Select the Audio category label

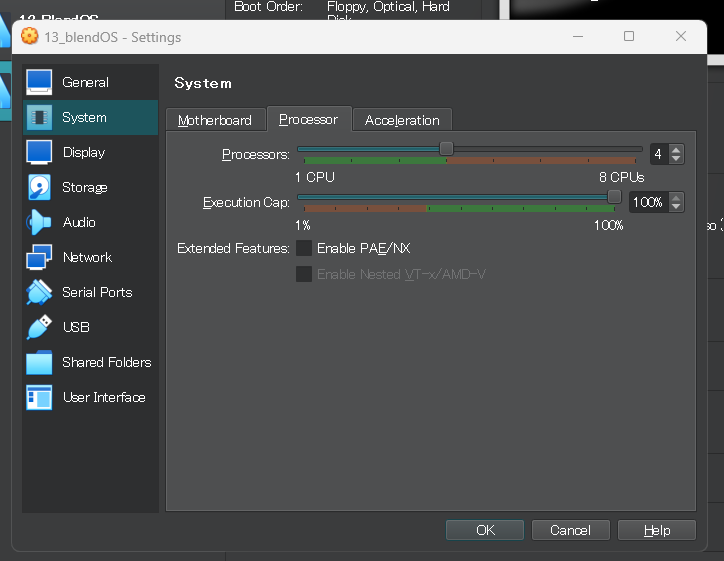click(79, 223)
